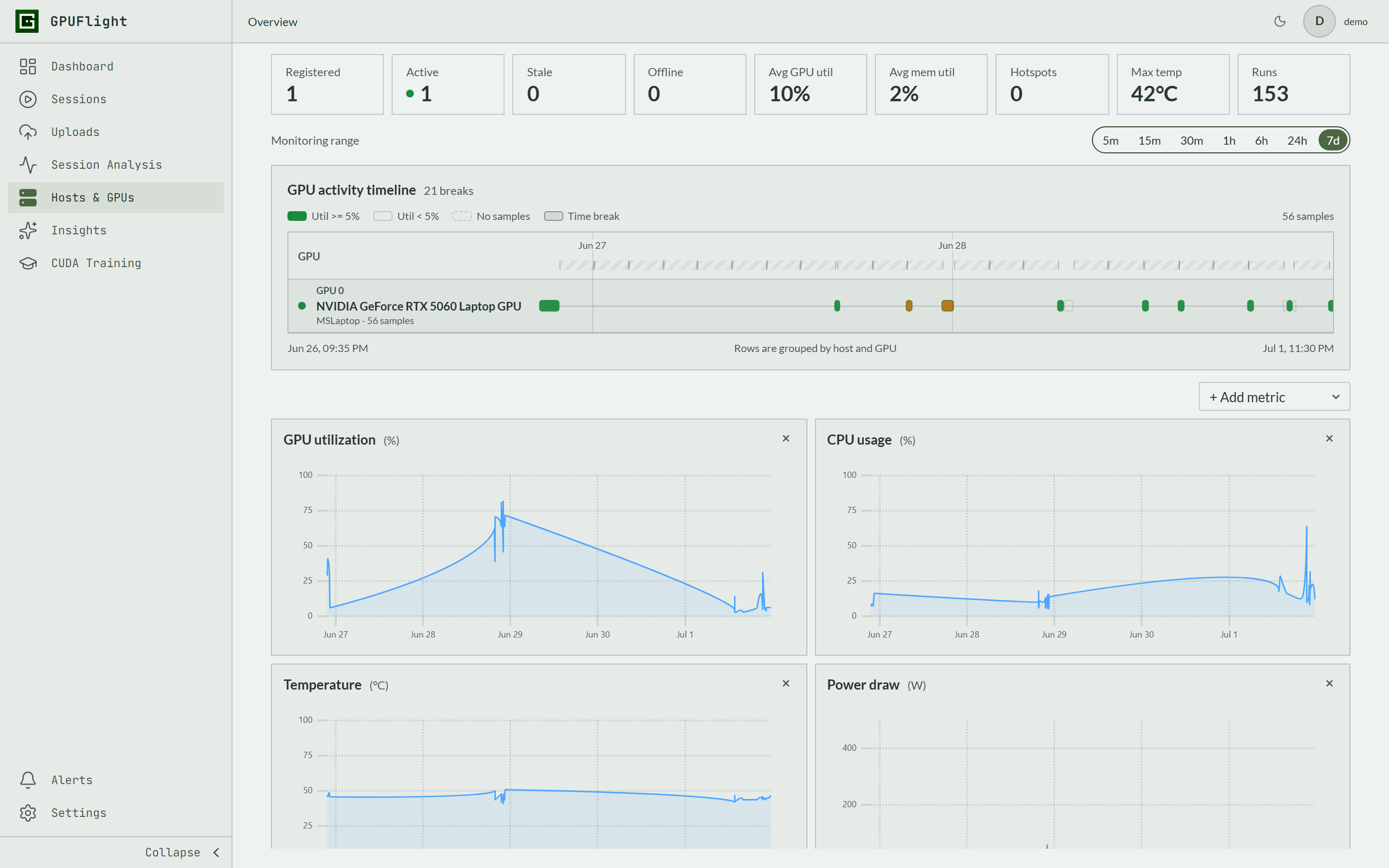Click the 21 breaks label
The image size is (1389, 868).
coord(448,190)
